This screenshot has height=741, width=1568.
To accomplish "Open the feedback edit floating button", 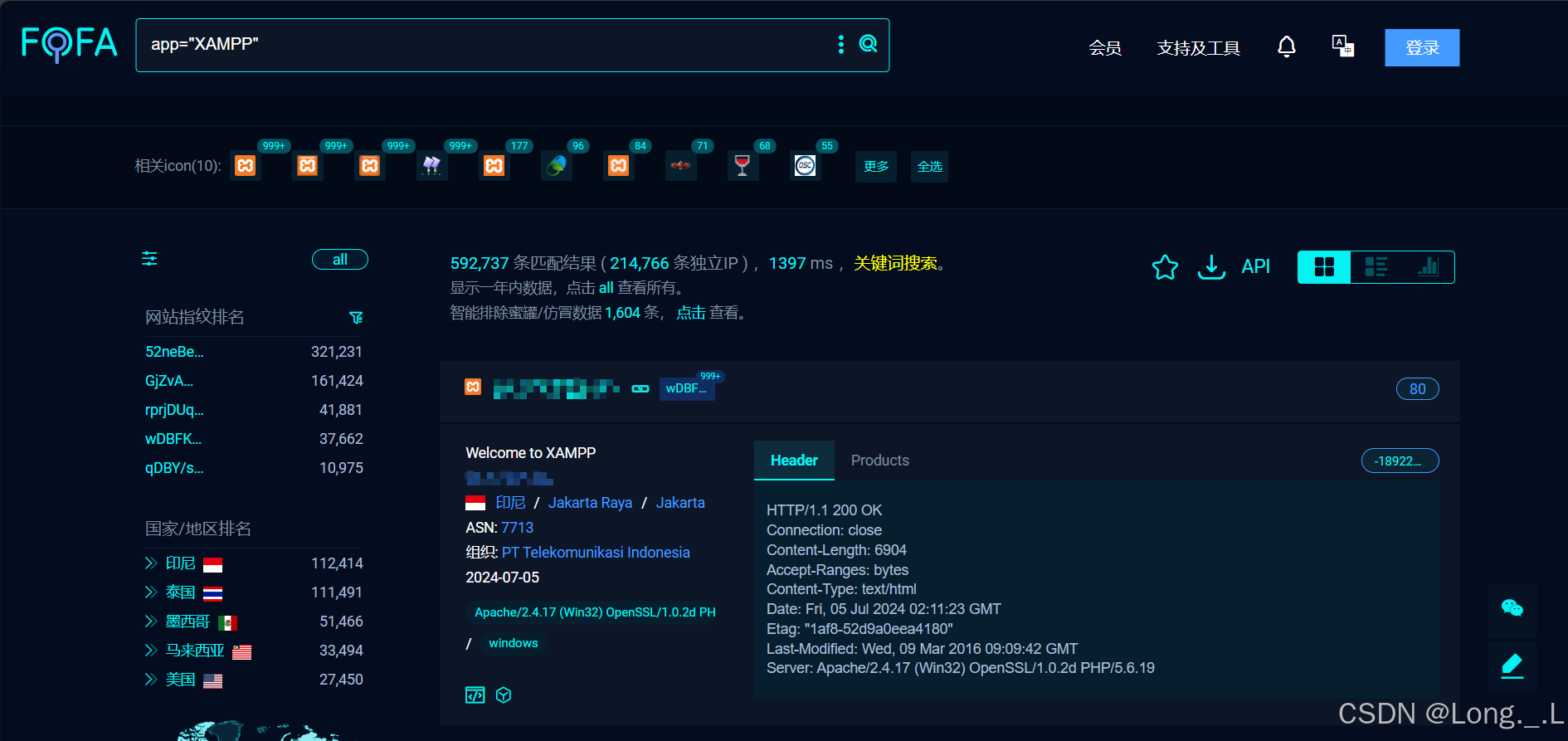I will pyautogui.click(x=1512, y=665).
